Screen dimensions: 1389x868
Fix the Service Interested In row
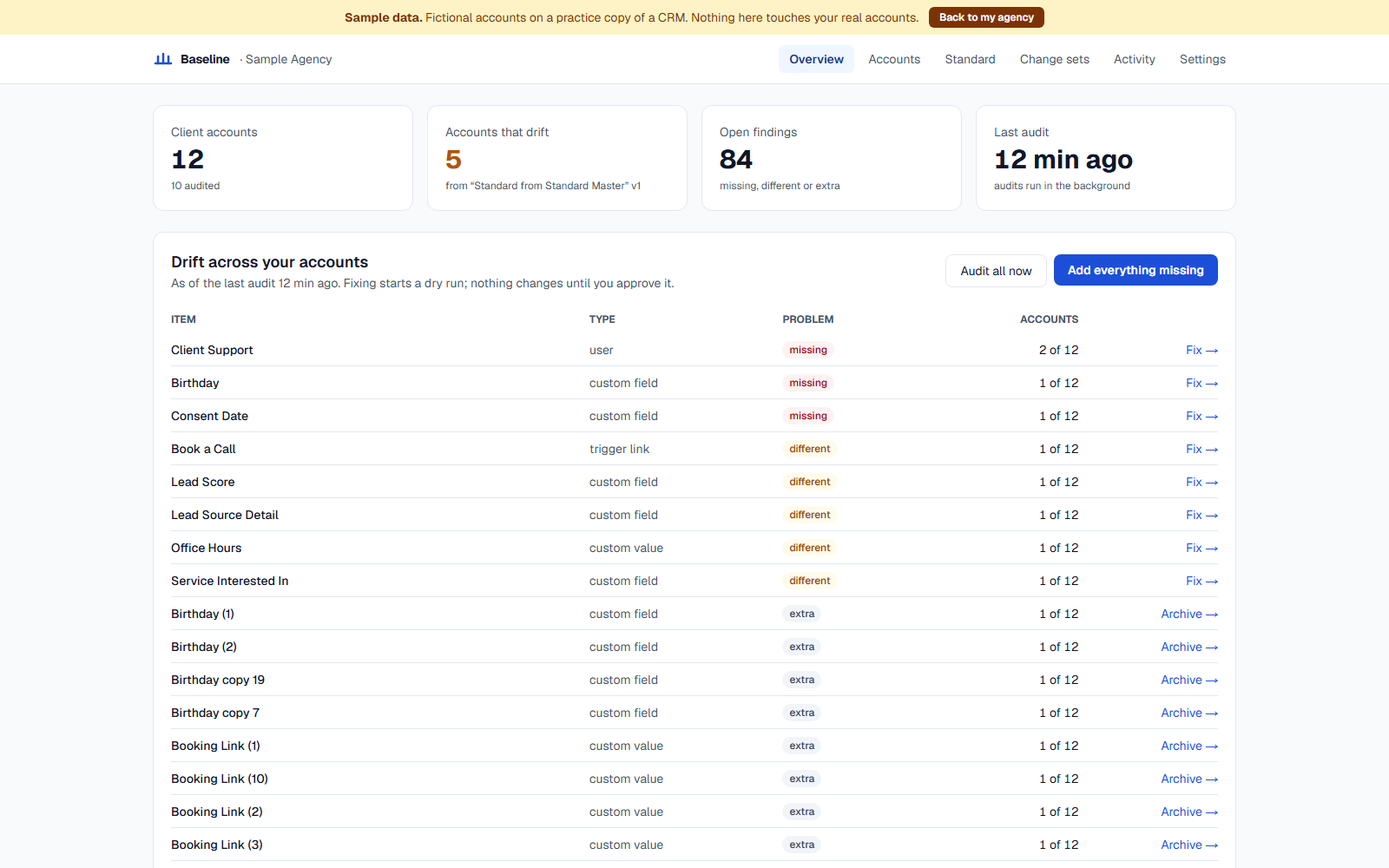1201,581
